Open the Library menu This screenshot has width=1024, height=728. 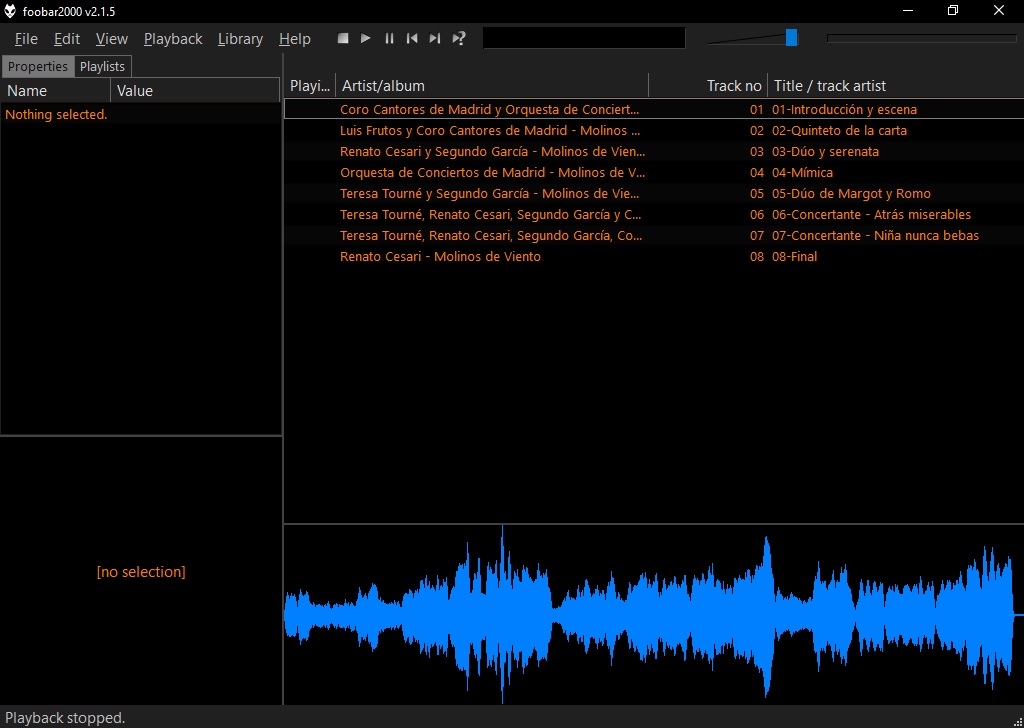point(240,39)
